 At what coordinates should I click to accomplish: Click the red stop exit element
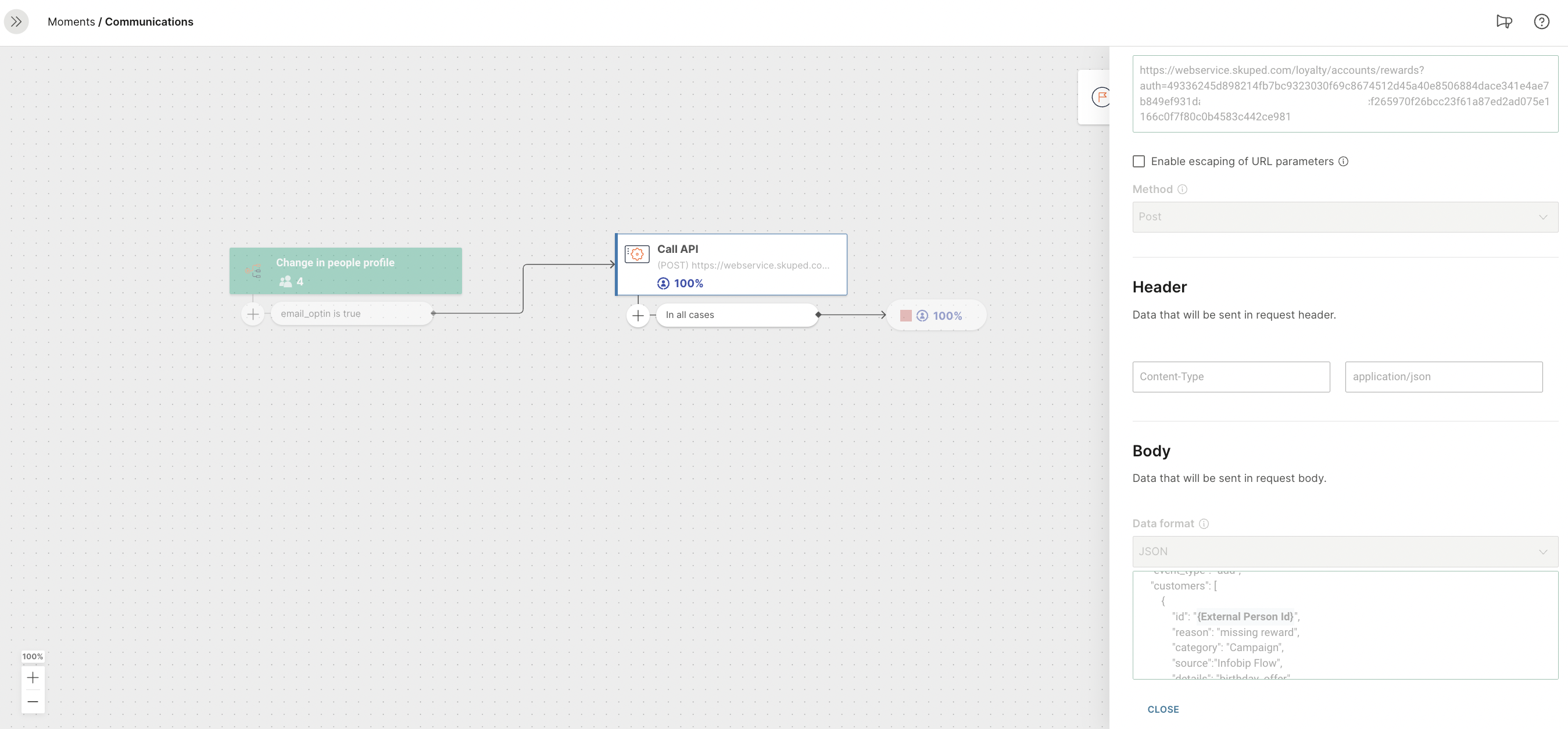(905, 316)
